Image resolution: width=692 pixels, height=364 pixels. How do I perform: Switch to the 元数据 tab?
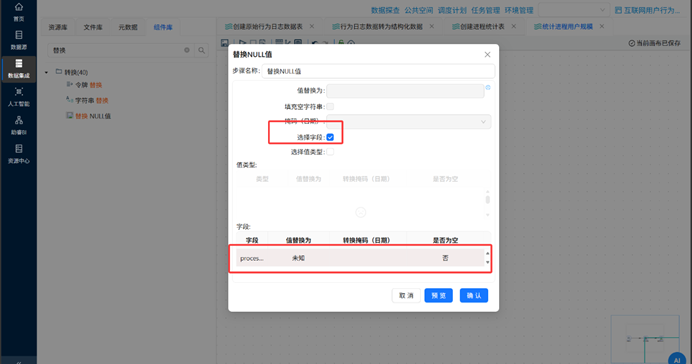[x=128, y=27]
